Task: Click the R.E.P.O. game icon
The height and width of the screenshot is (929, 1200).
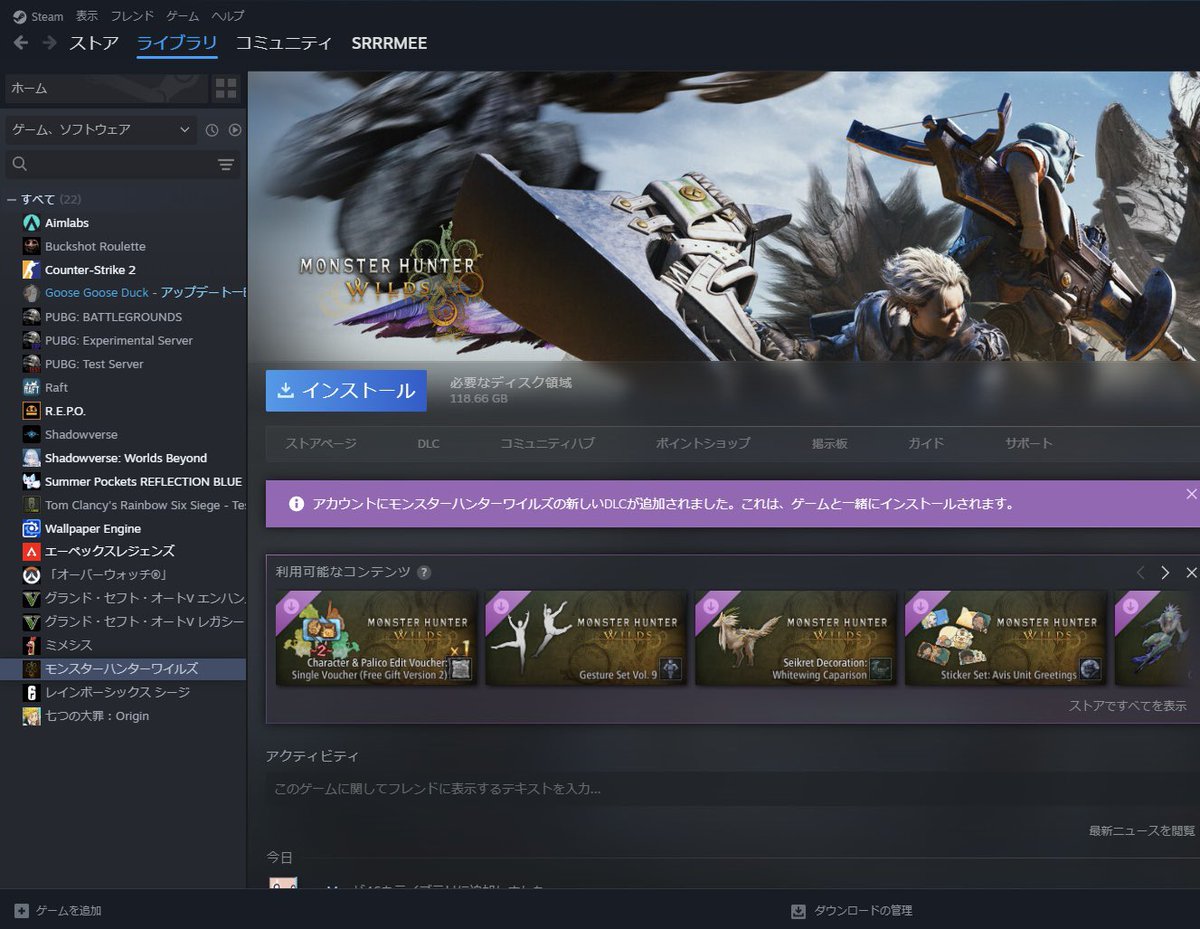Action: click(31, 411)
